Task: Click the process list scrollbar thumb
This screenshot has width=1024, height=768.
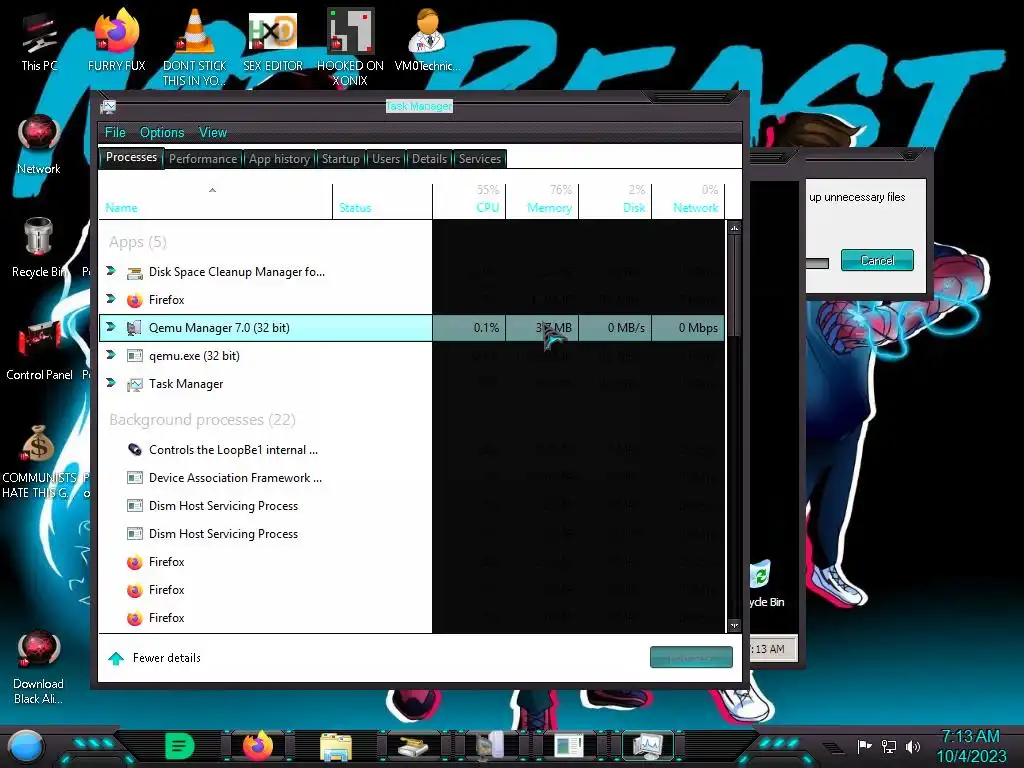Action: point(734,285)
